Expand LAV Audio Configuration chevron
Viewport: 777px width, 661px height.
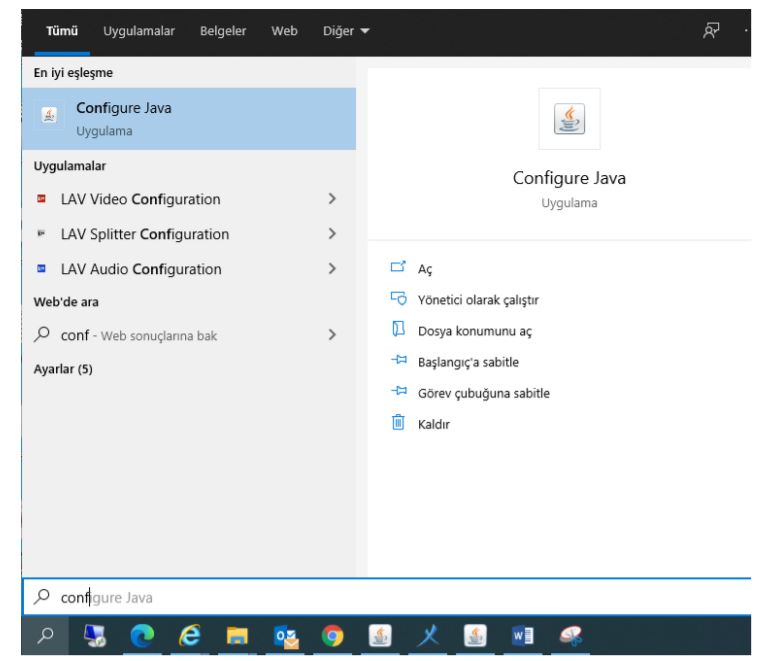coord(332,269)
